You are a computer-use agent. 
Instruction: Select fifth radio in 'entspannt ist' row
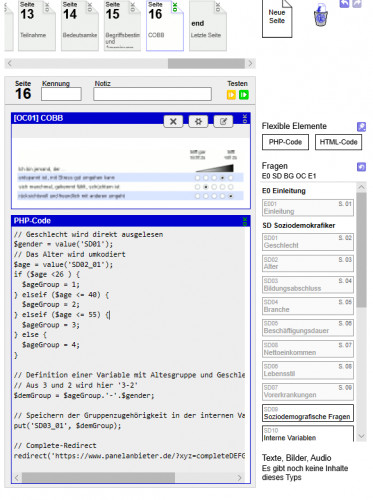[231, 178]
